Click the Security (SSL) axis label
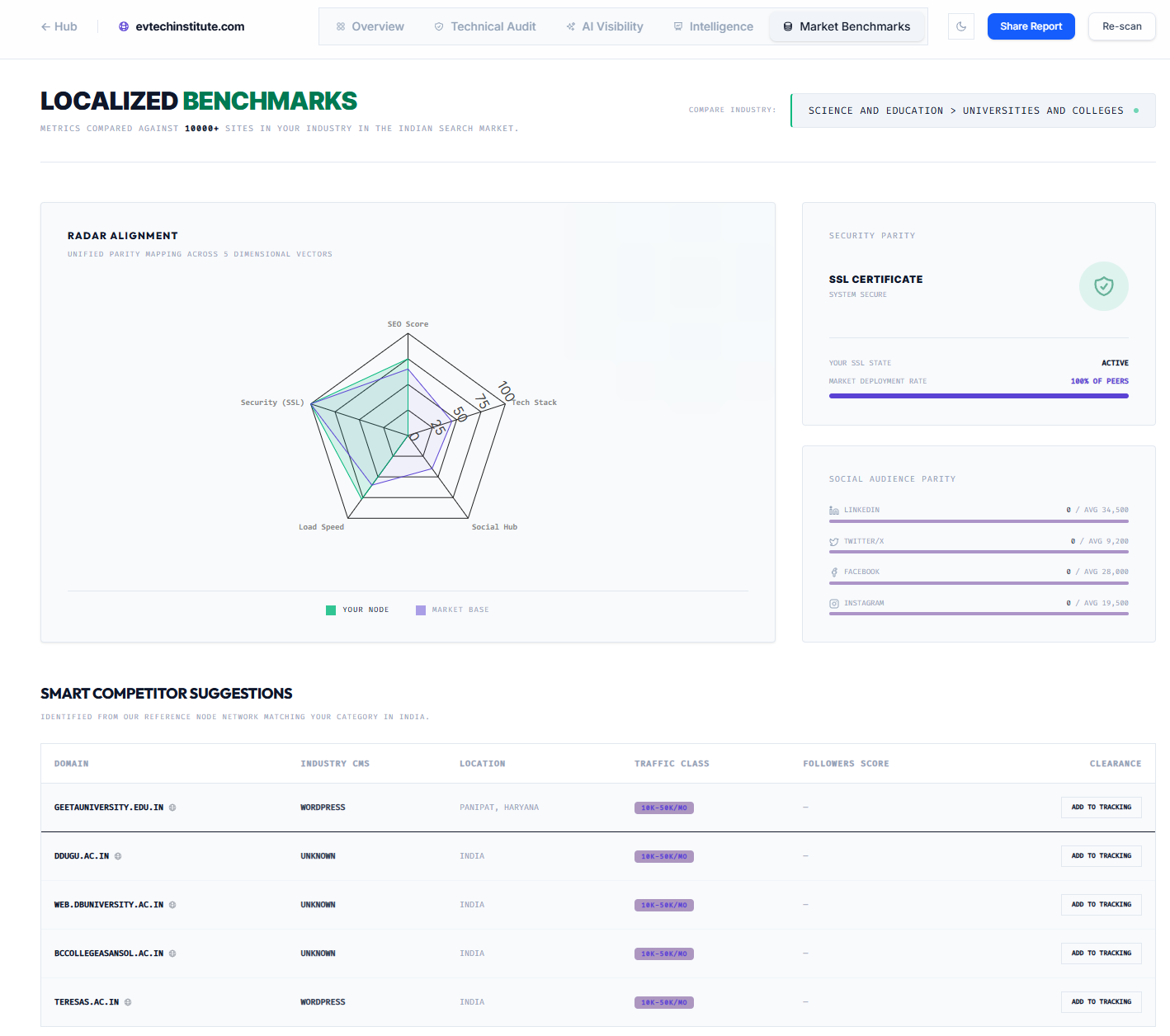Viewport: 1170px width, 1036px height. pos(272,403)
